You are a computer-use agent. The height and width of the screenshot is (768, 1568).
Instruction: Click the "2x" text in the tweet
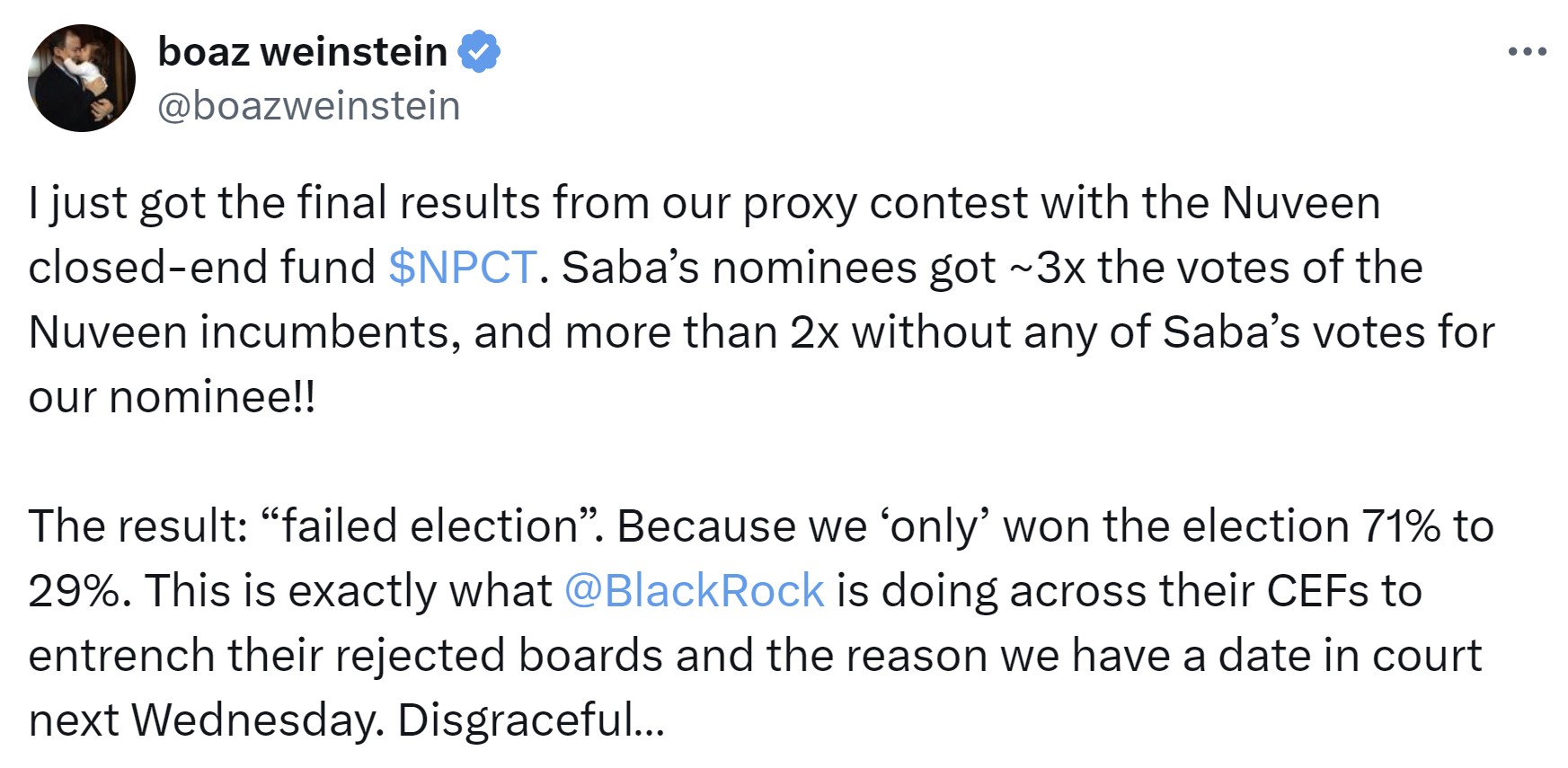pyautogui.click(x=814, y=332)
